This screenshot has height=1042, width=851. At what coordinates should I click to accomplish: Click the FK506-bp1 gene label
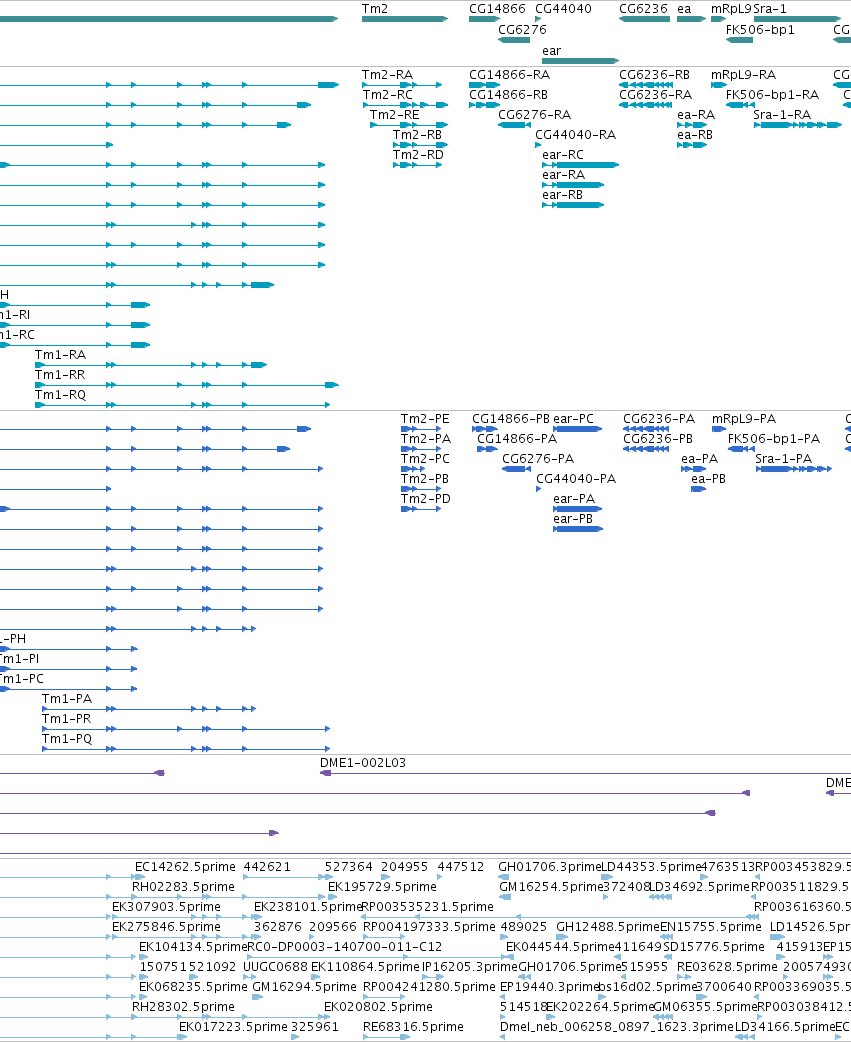[x=760, y=30]
